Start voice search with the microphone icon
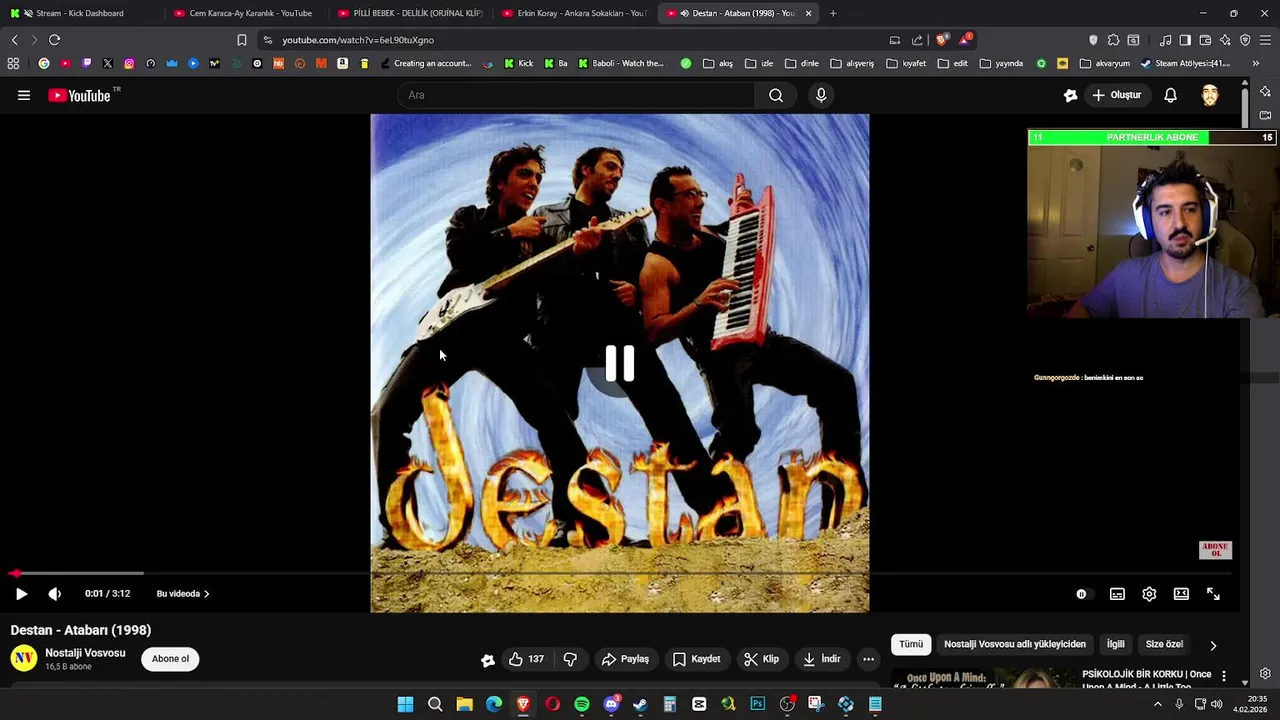This screenshot has height=720, width=1280. [821, 95]
